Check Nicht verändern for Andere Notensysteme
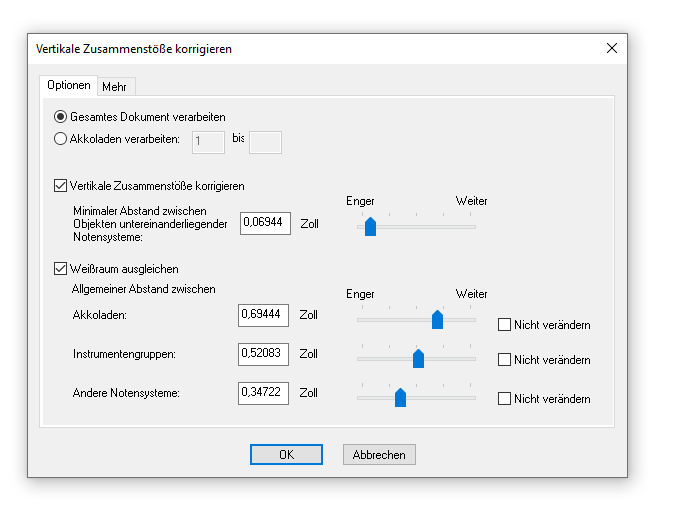 click(x=504, y=398)
